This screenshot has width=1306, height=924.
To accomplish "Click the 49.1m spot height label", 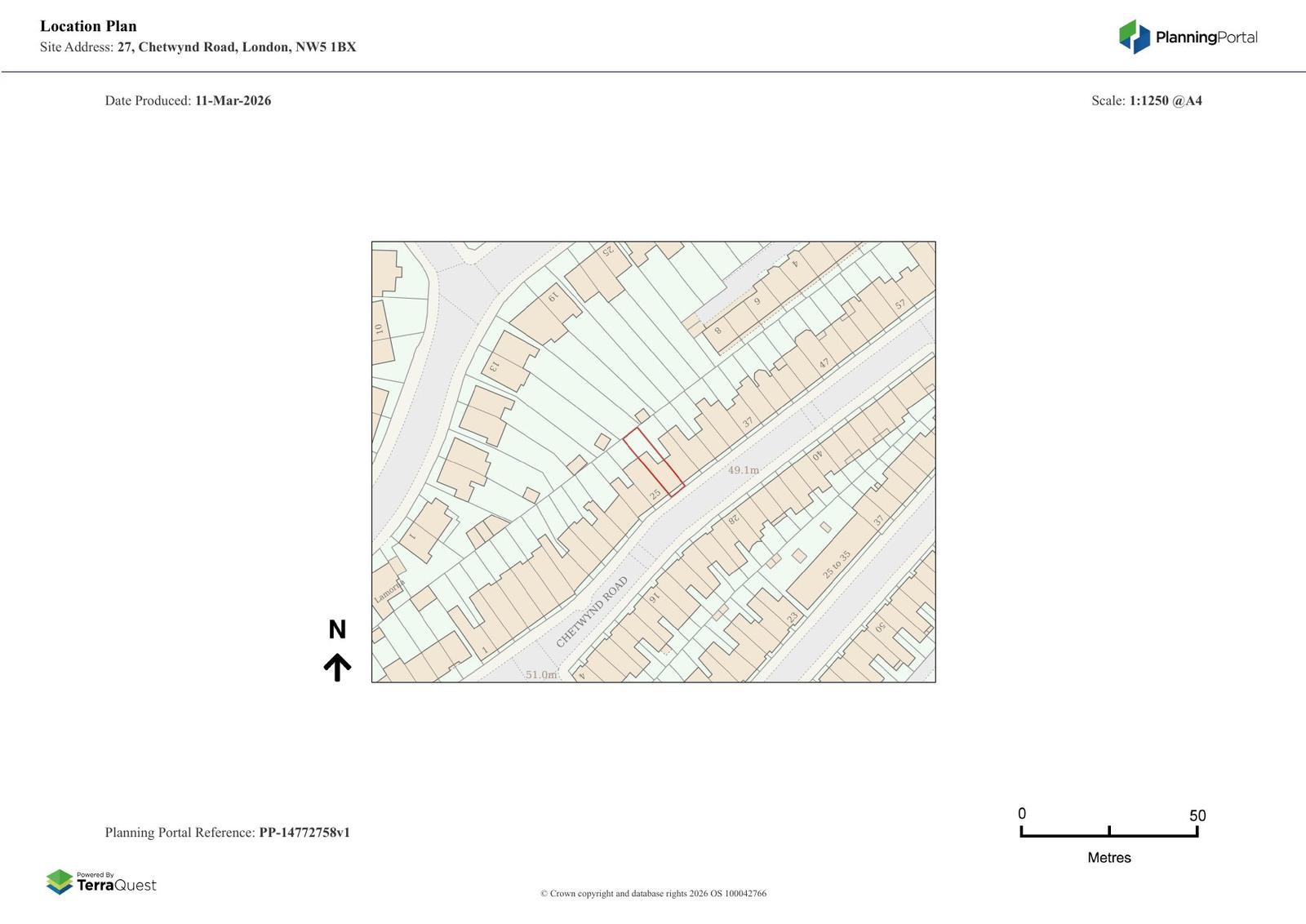I will [743, 470].
